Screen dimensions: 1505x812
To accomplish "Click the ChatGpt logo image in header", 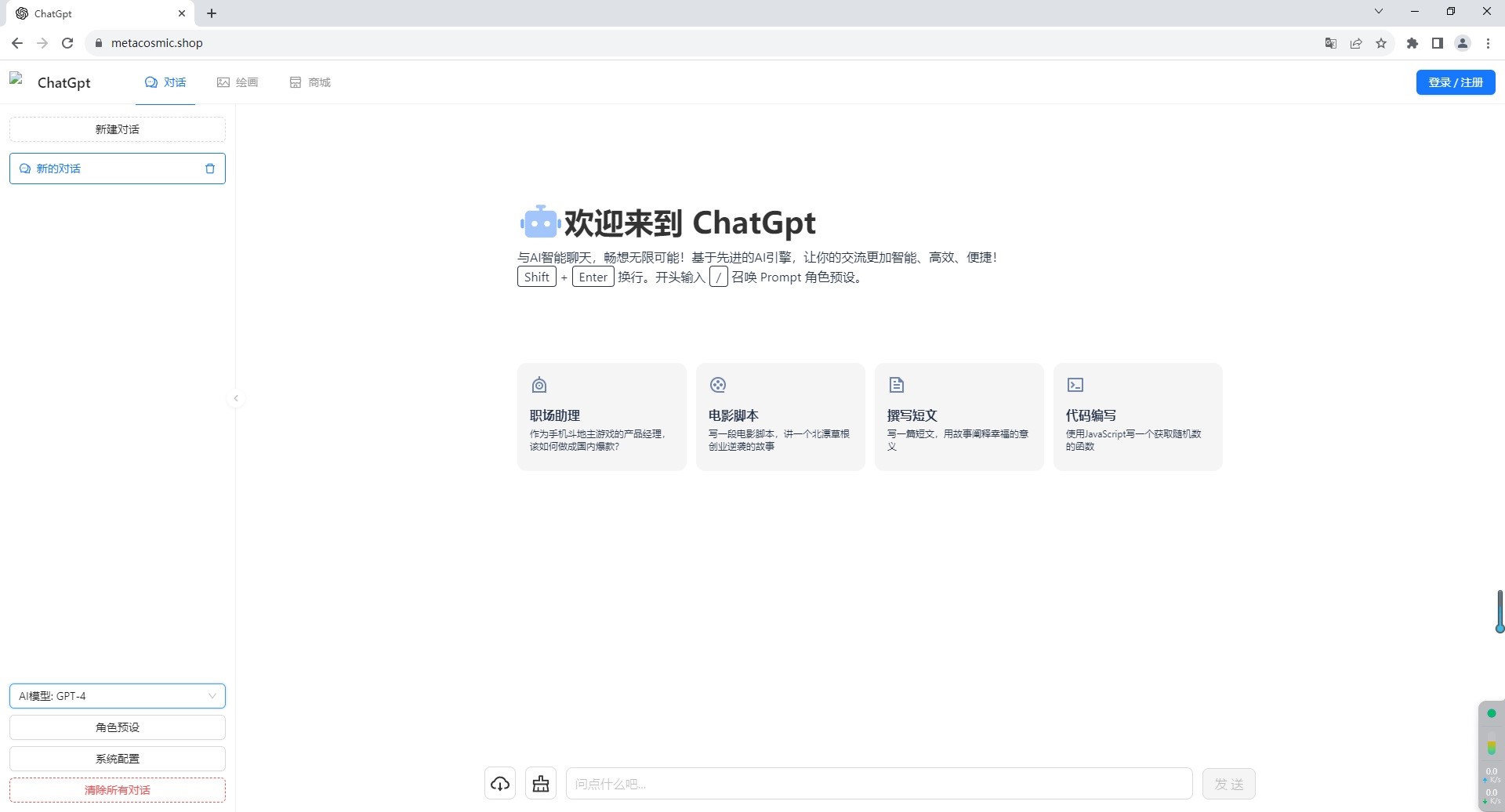I will click(16, 78).
